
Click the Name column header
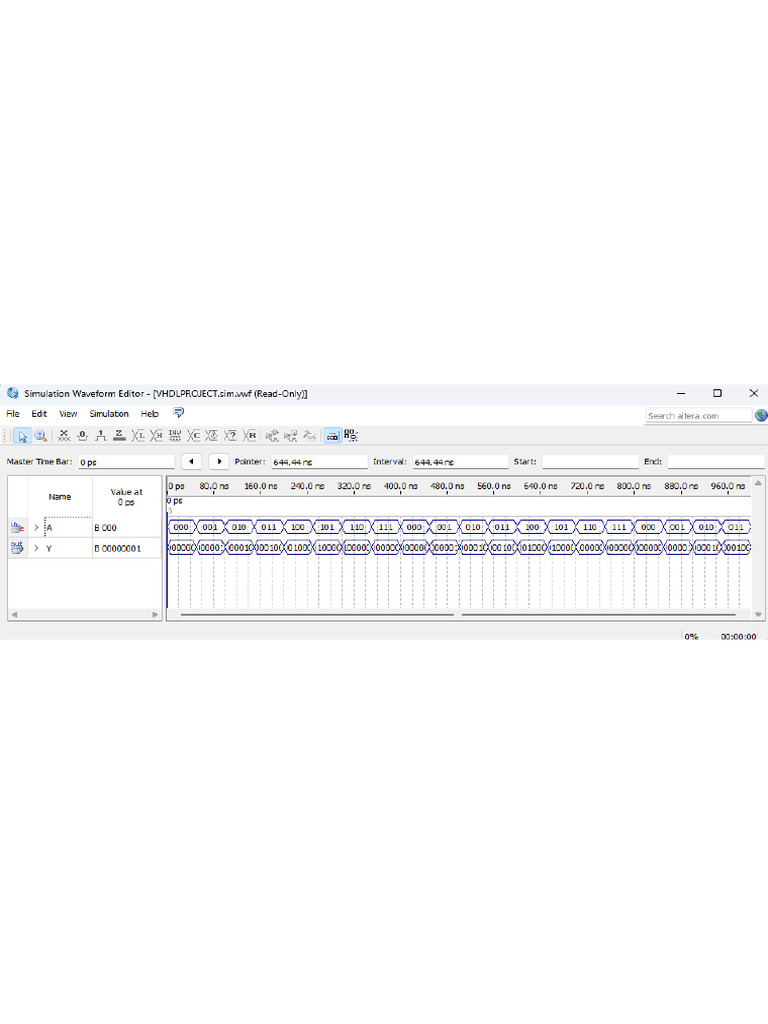[x=60, y=497]
